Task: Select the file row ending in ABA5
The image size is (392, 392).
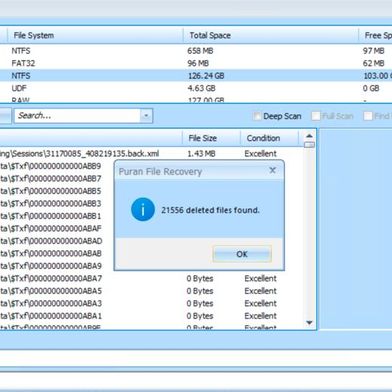Action: tap(152, 291)
